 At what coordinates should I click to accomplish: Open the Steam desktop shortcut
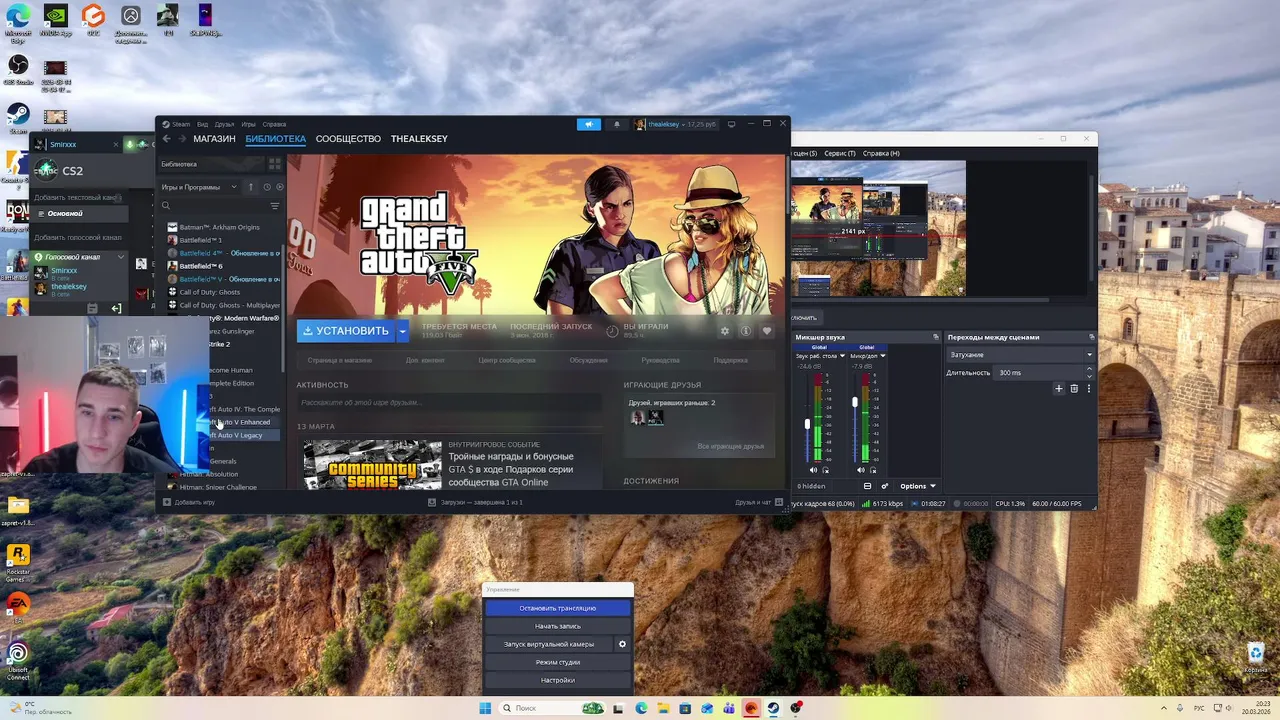(17, 118)
